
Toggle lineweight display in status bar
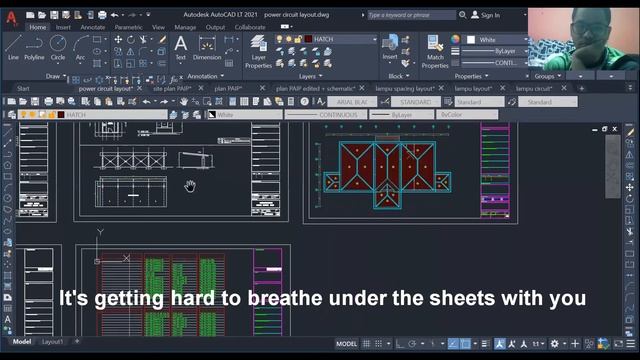pos(485,344)
